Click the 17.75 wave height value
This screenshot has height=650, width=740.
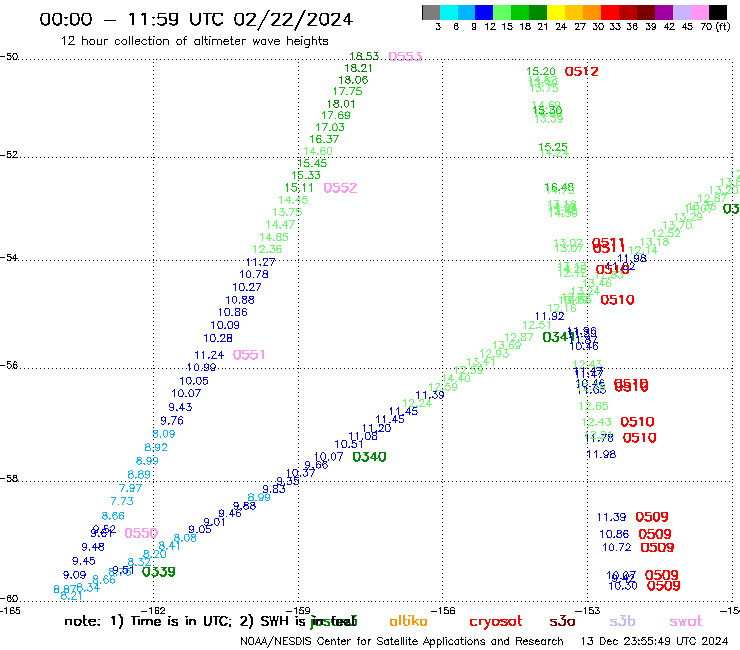coord(347,92)
